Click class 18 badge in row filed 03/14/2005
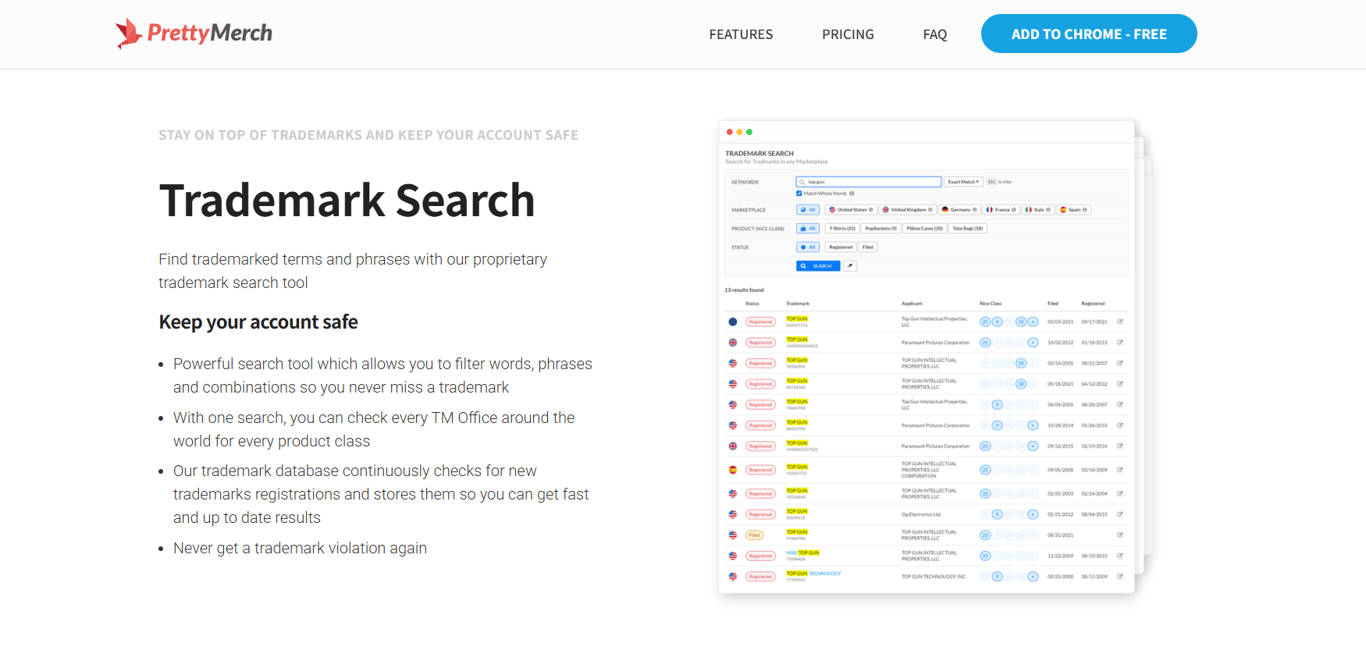The width and height of the screenshot is (1366, 672). [1021, 363]
